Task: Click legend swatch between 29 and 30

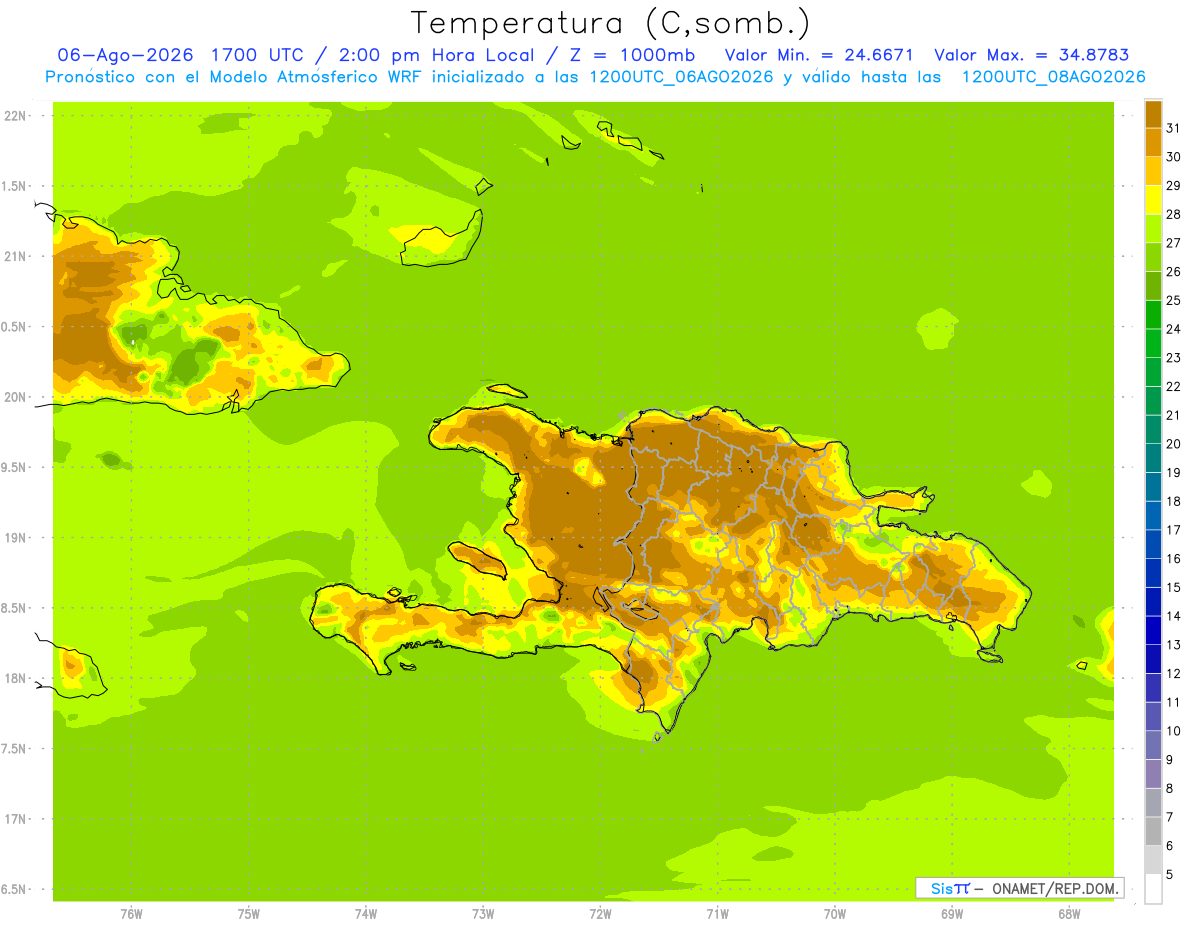Action: tap(1153, 171)
